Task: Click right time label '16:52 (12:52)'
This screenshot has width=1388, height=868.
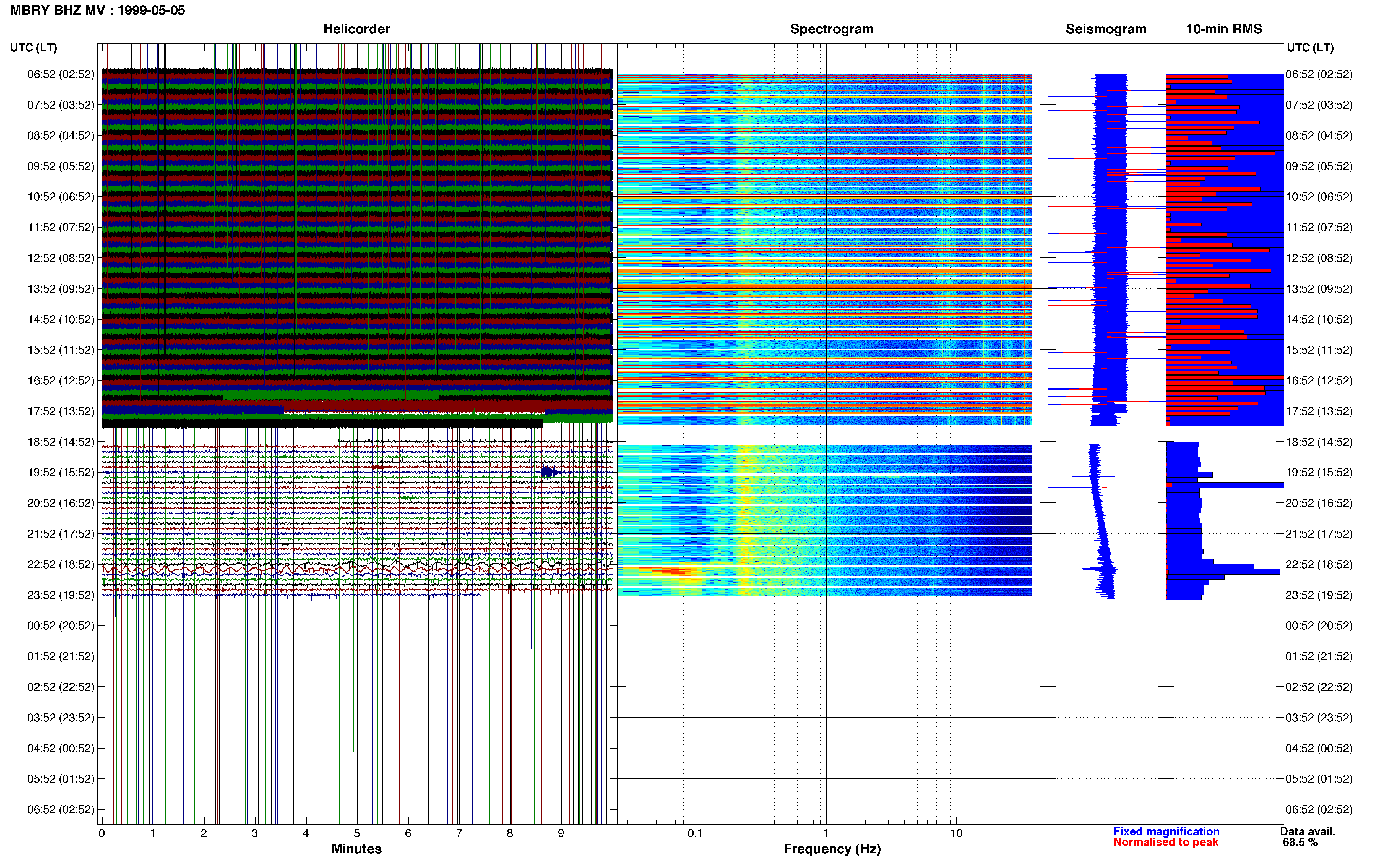Action: (x=1319, y=380)
